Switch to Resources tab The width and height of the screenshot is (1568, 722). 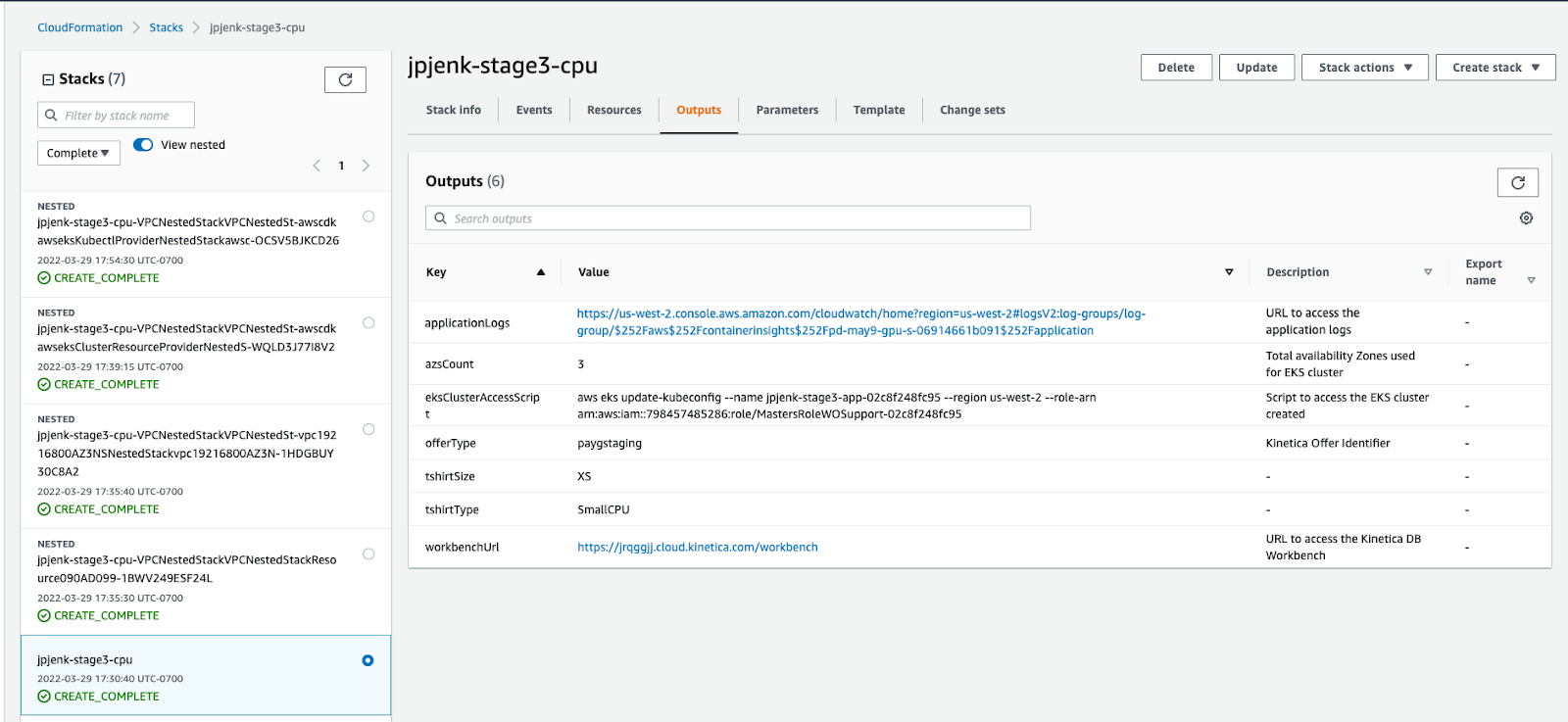[x=614, y=110]
